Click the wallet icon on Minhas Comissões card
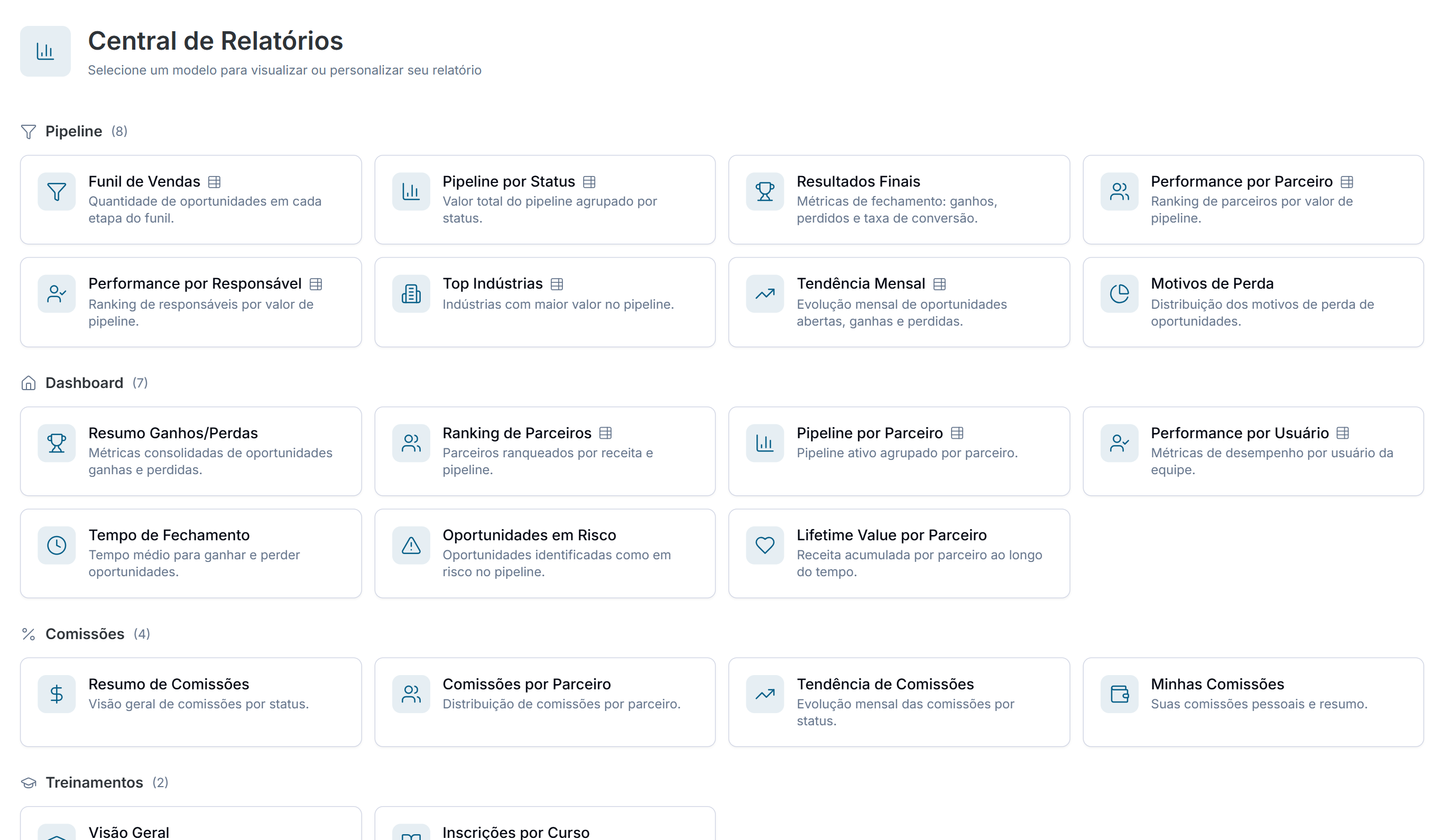The width and height of the screenshot is (1450, 840). pos(1119,695)
